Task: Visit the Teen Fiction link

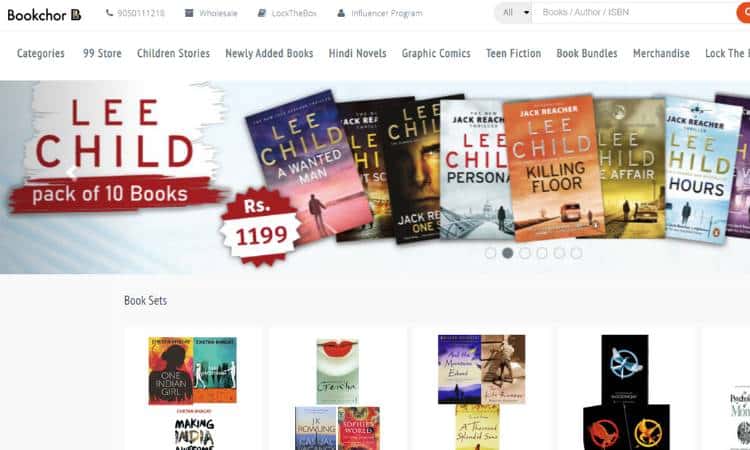Action: (513, 53)
